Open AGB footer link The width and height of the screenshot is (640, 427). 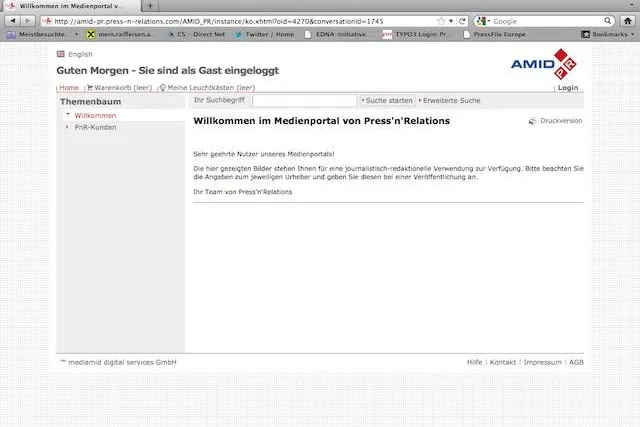[x=576, y=362]
